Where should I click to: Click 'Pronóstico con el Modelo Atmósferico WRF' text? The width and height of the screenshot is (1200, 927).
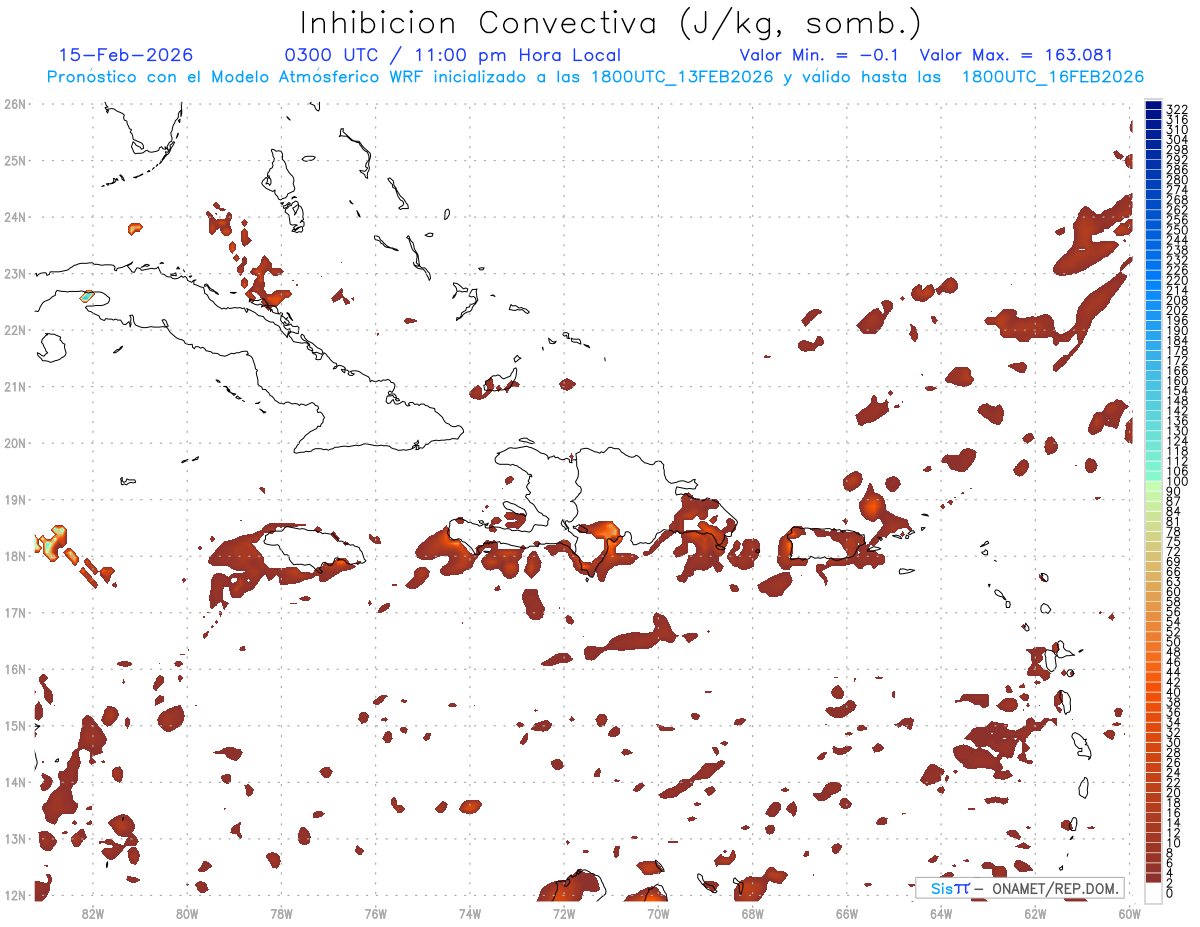point(235,77)
